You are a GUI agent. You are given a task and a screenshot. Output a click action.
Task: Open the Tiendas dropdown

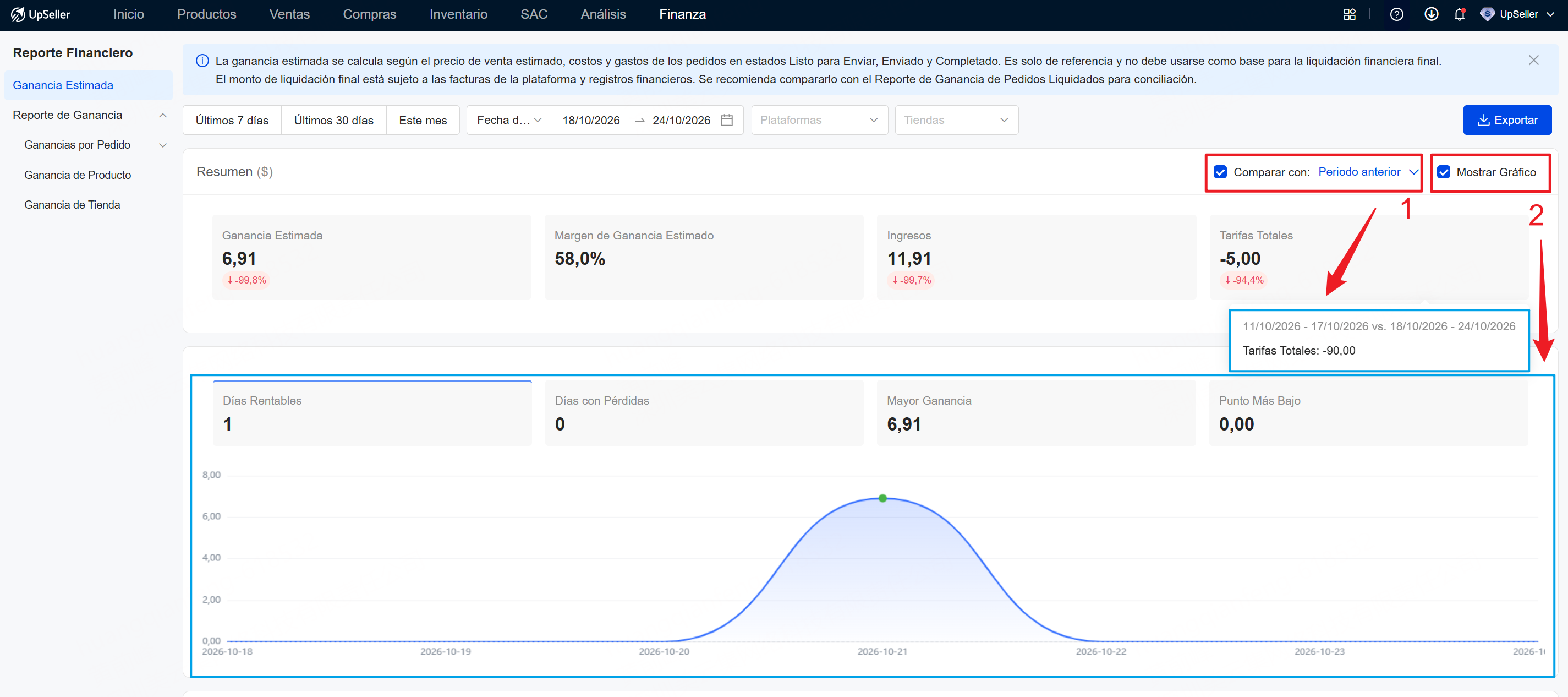pos(956,120)
